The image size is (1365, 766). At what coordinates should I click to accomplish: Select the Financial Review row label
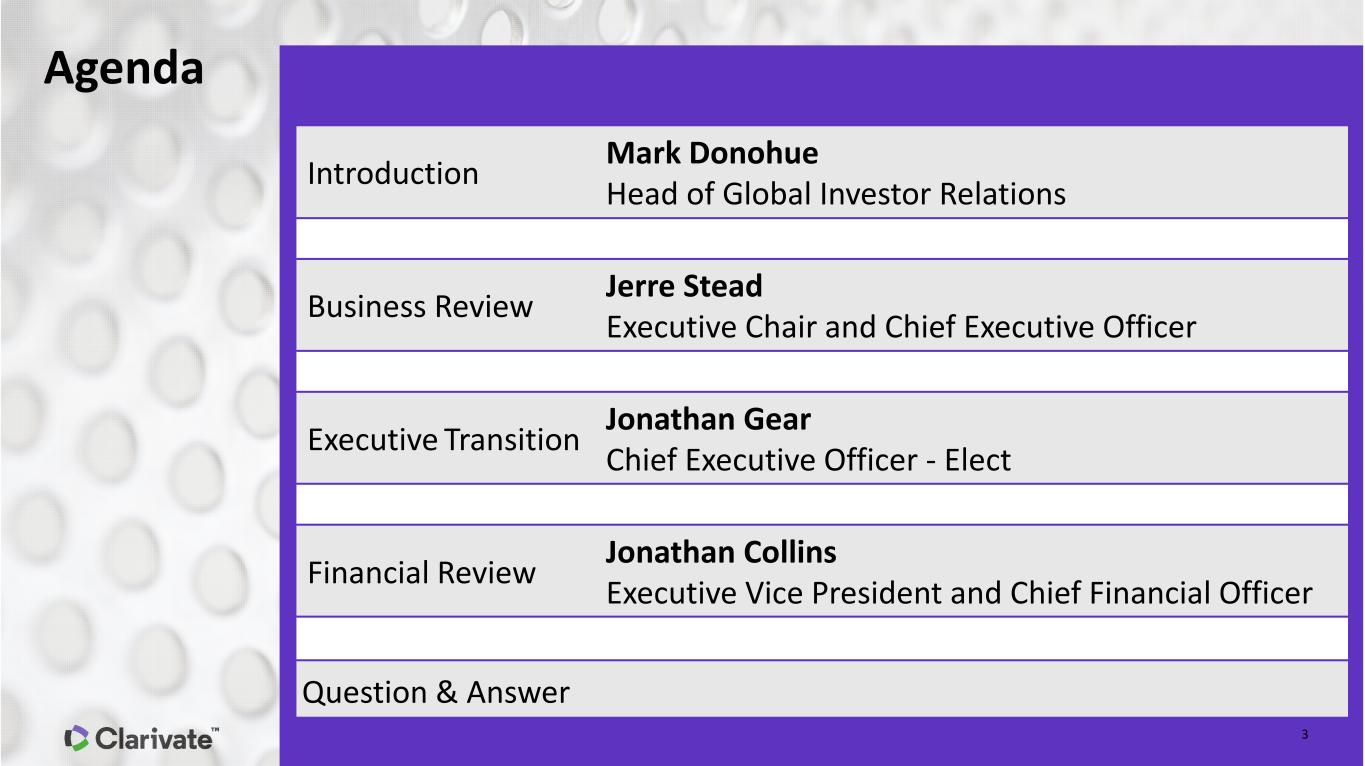pos(421,573)
